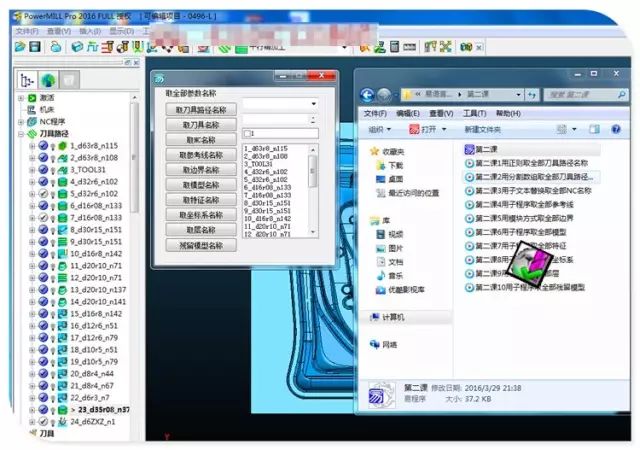Click 取层名称 button

201,230
